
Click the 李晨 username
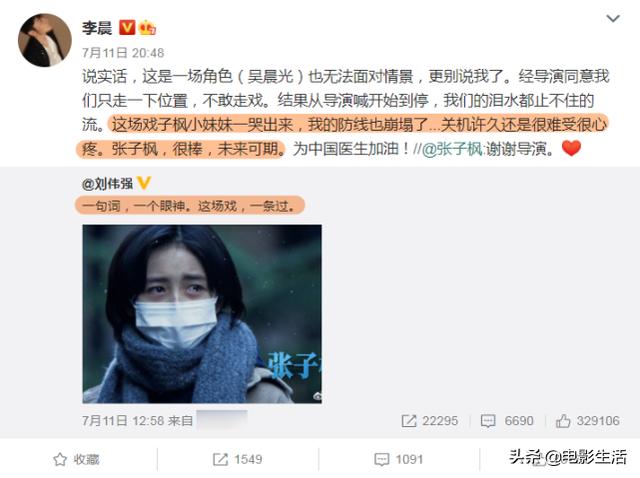(x=97, y=28)
